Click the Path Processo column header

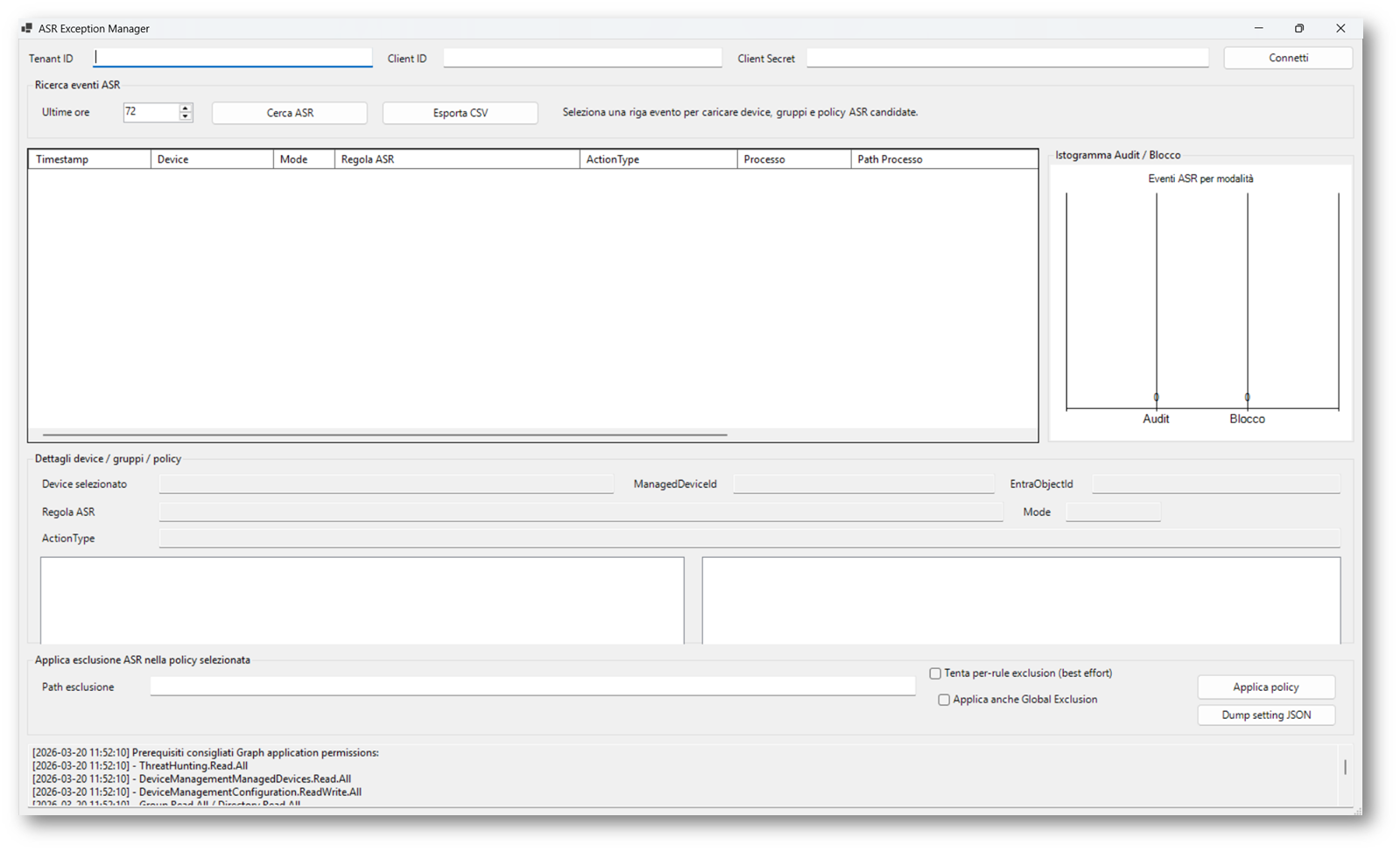[943, 159]
